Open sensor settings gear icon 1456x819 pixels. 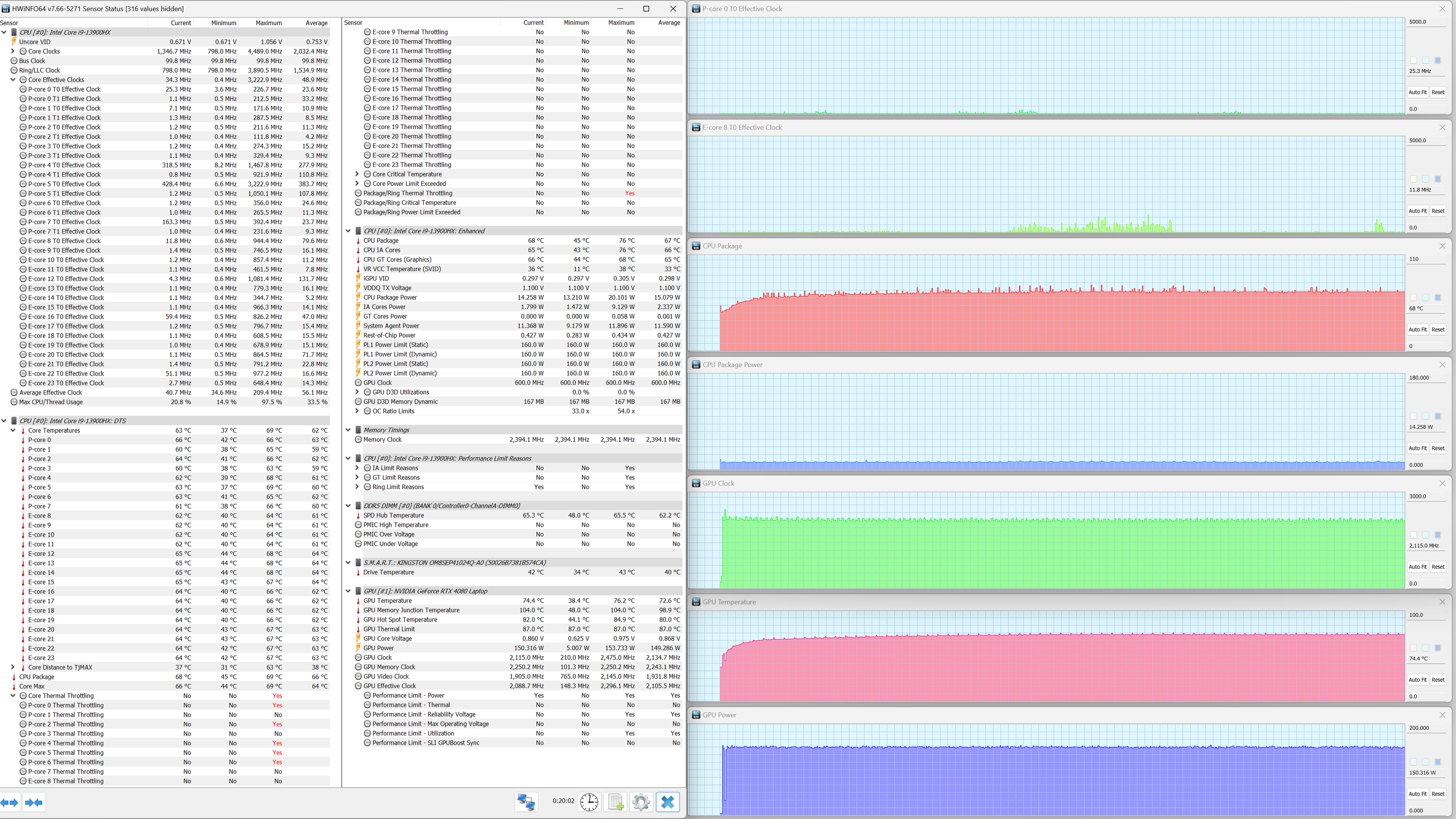coord(641,802)
